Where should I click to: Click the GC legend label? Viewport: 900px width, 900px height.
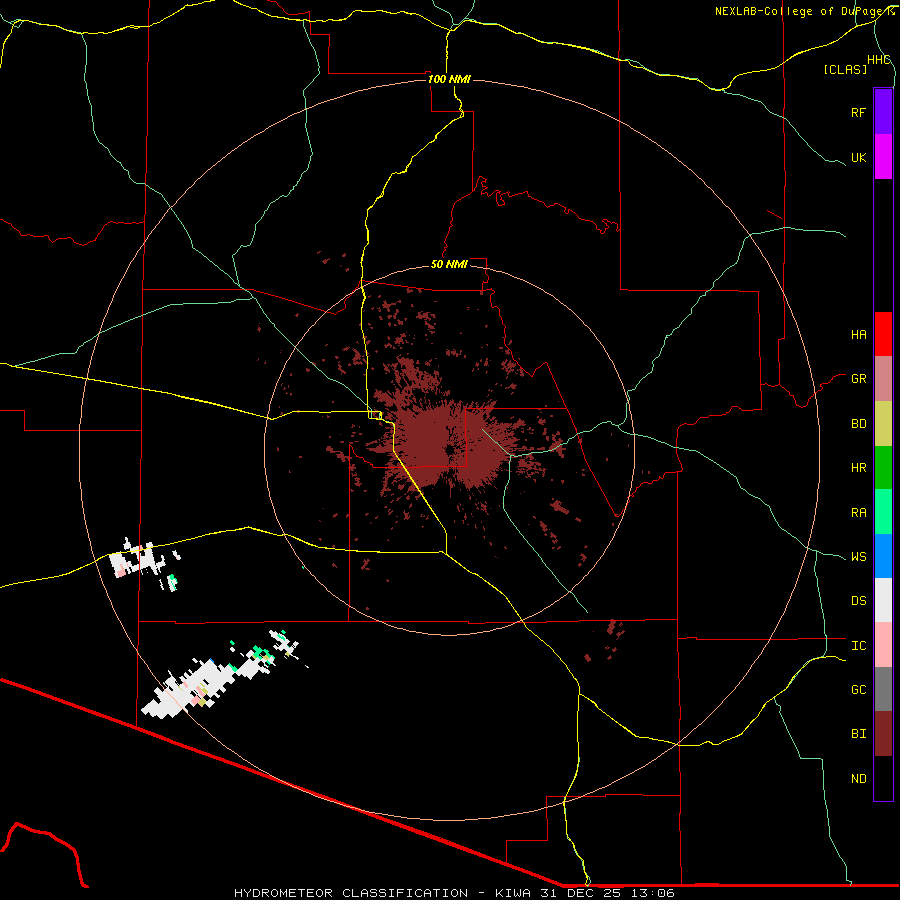[858, 690]
